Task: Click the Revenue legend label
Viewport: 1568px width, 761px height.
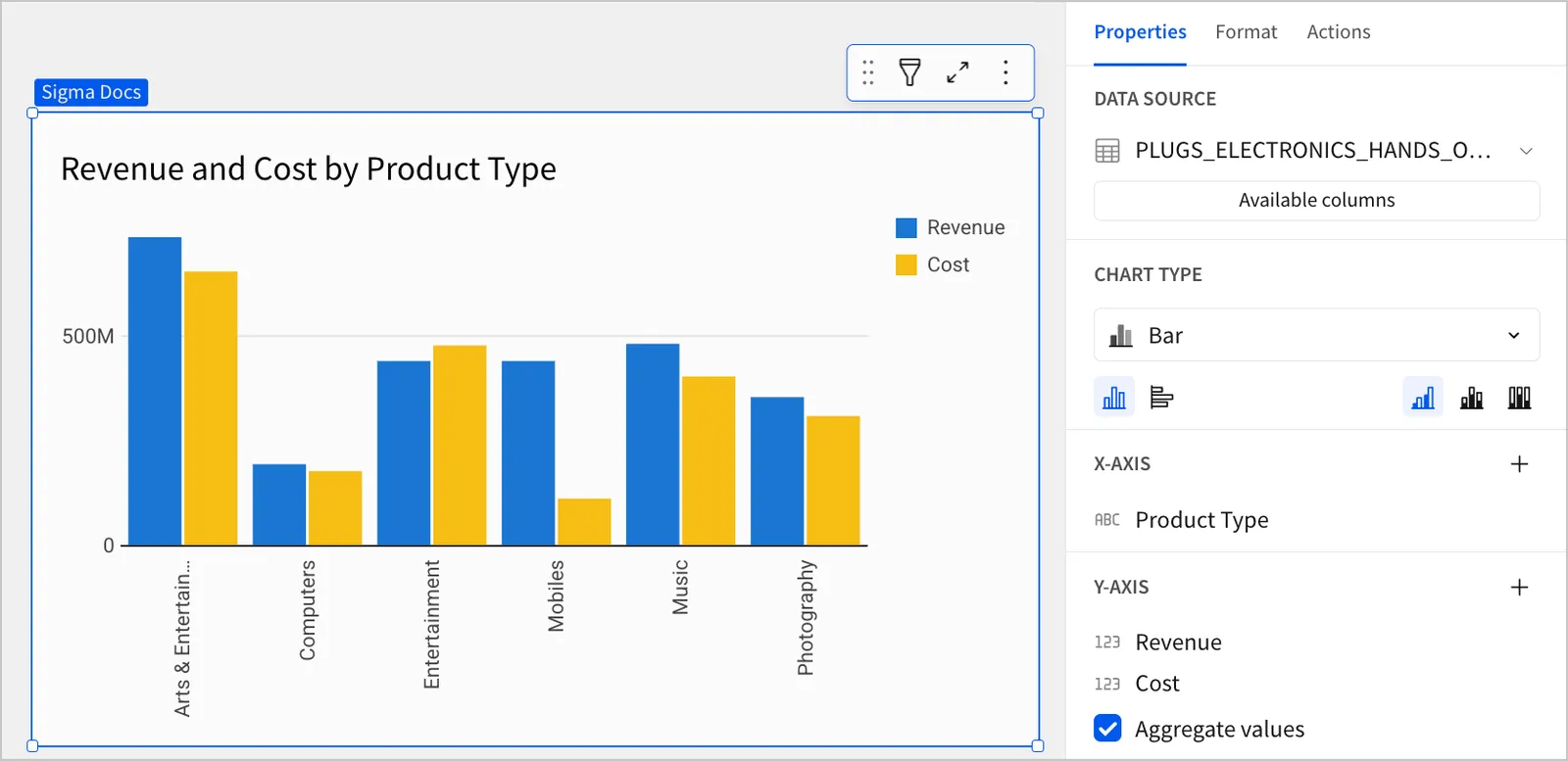Action: tap(966, 228)
